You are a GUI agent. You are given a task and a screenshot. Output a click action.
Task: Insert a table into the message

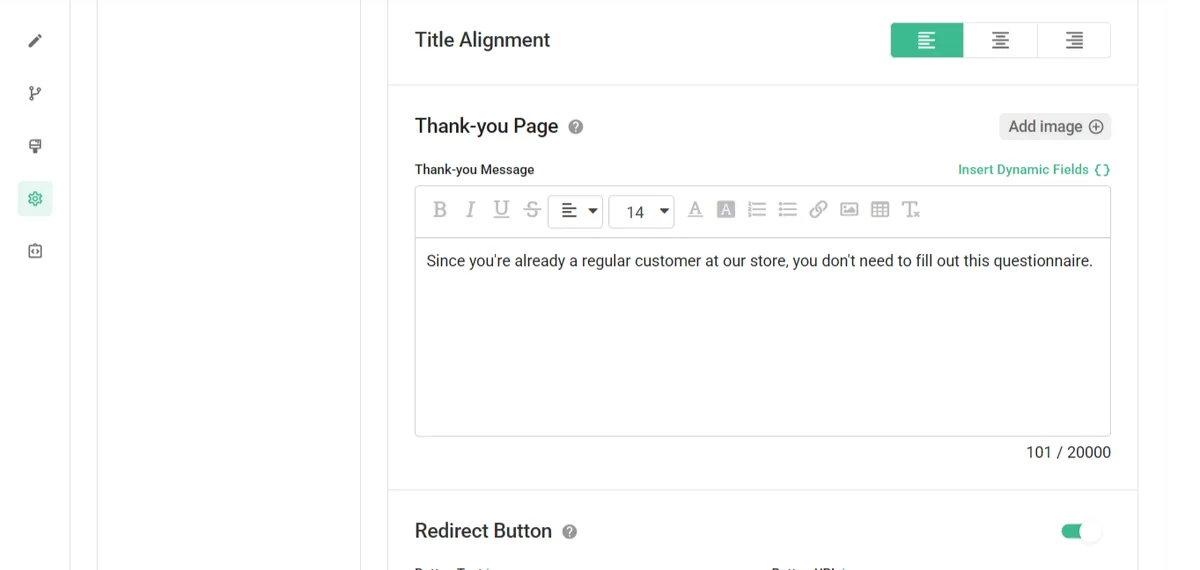(880, 210)
